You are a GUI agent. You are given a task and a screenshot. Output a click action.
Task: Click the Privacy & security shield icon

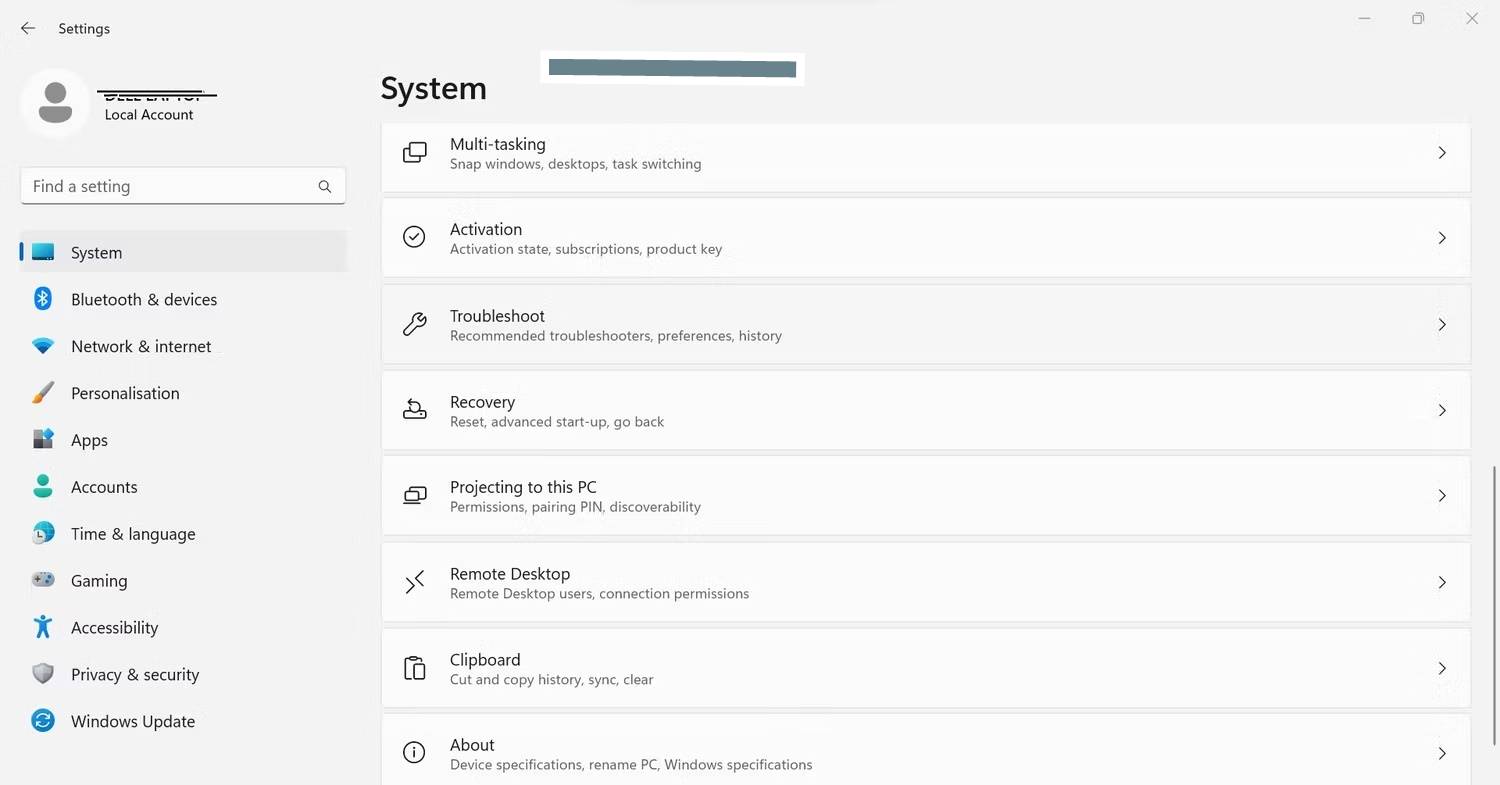click(x=43, y=674)
